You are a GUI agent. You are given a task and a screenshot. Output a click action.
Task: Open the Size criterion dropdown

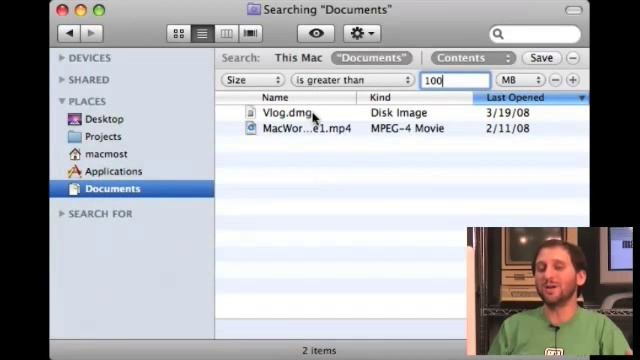pos(253,80)
